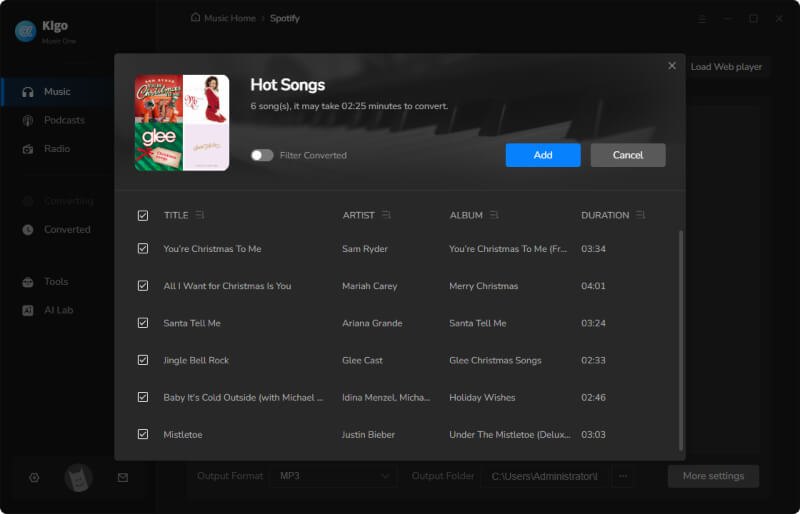
Task: Sort by ARTIST column icon
Action: [x=386, y=215]
